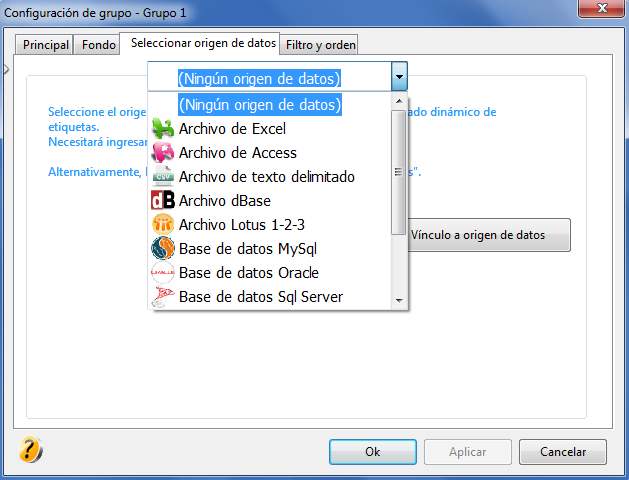
Task: Go to the Filtro y orden tab
Action: pos(320,45)
